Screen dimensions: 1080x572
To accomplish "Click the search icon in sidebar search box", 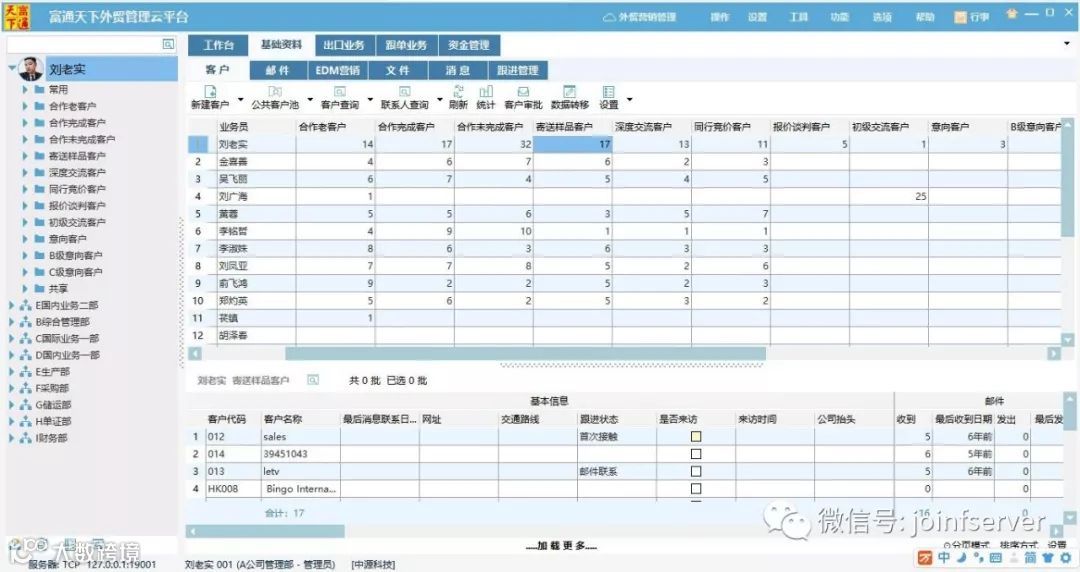I will (168, 44).
